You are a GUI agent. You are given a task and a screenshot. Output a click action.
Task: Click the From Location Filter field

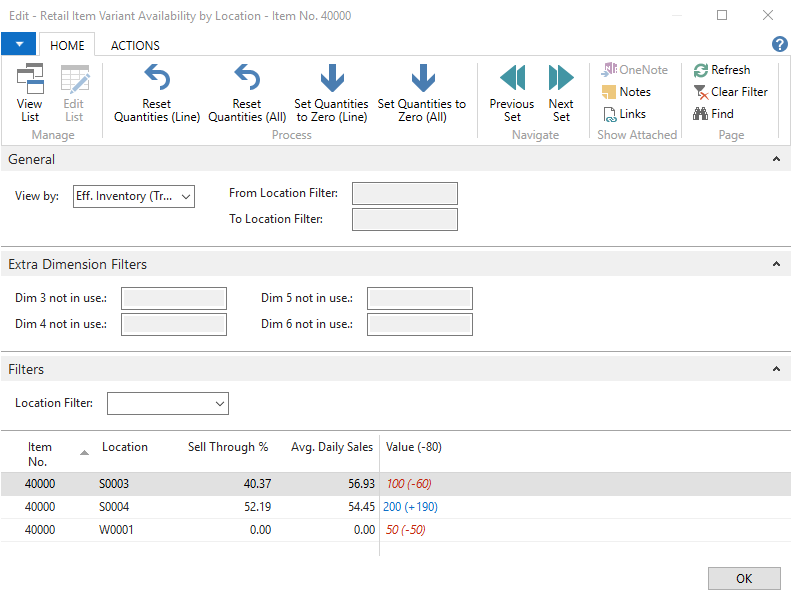click(405, 193)
